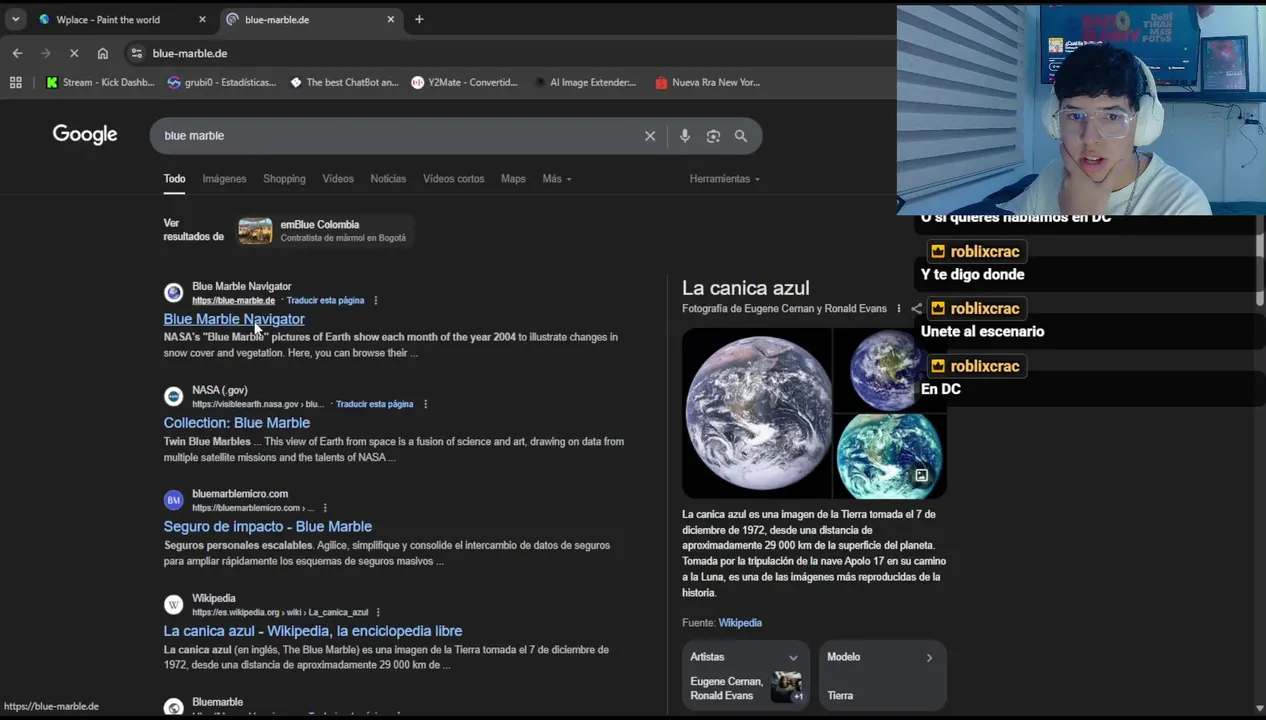
Task: Open the tab search dropdown arrow
Action: (15, 19)
